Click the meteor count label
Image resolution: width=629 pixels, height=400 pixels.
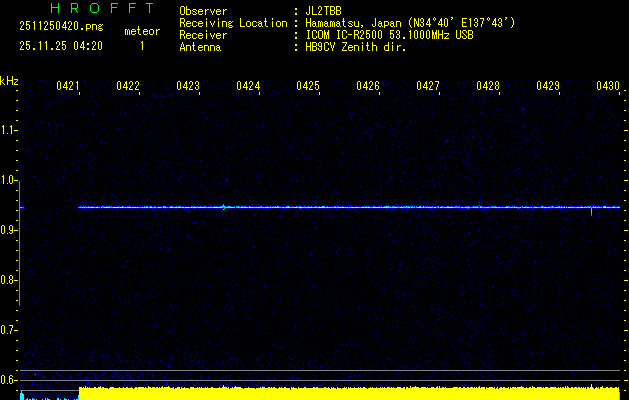(141, 32)
